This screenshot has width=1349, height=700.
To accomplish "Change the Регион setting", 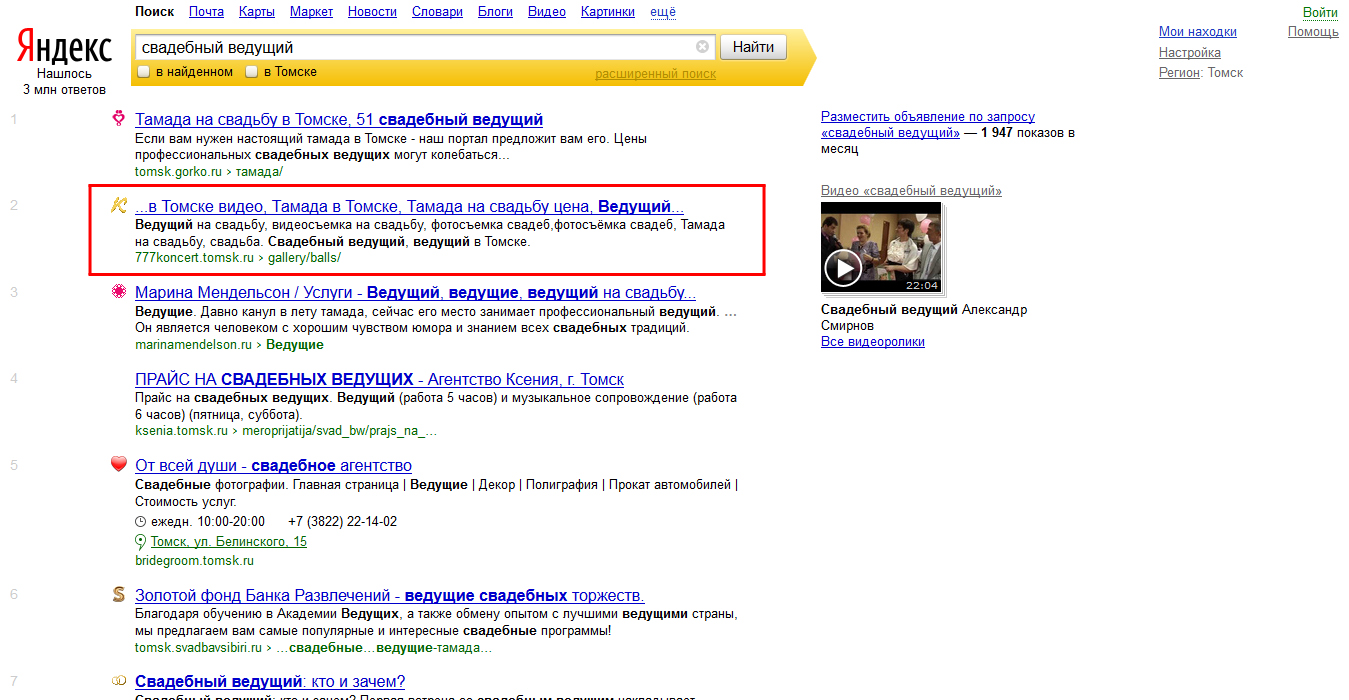I will point(1179,73).
